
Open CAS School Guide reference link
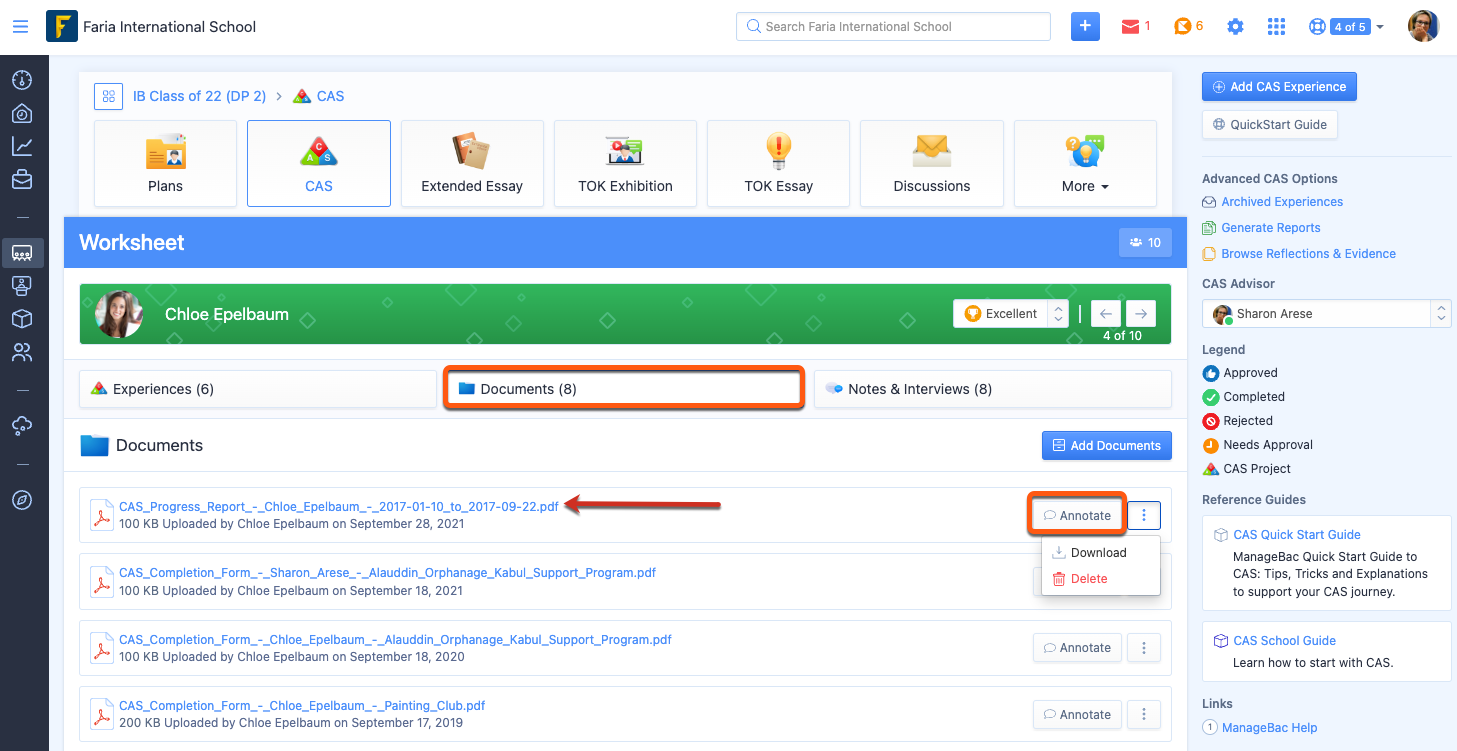click(1285, 641)
